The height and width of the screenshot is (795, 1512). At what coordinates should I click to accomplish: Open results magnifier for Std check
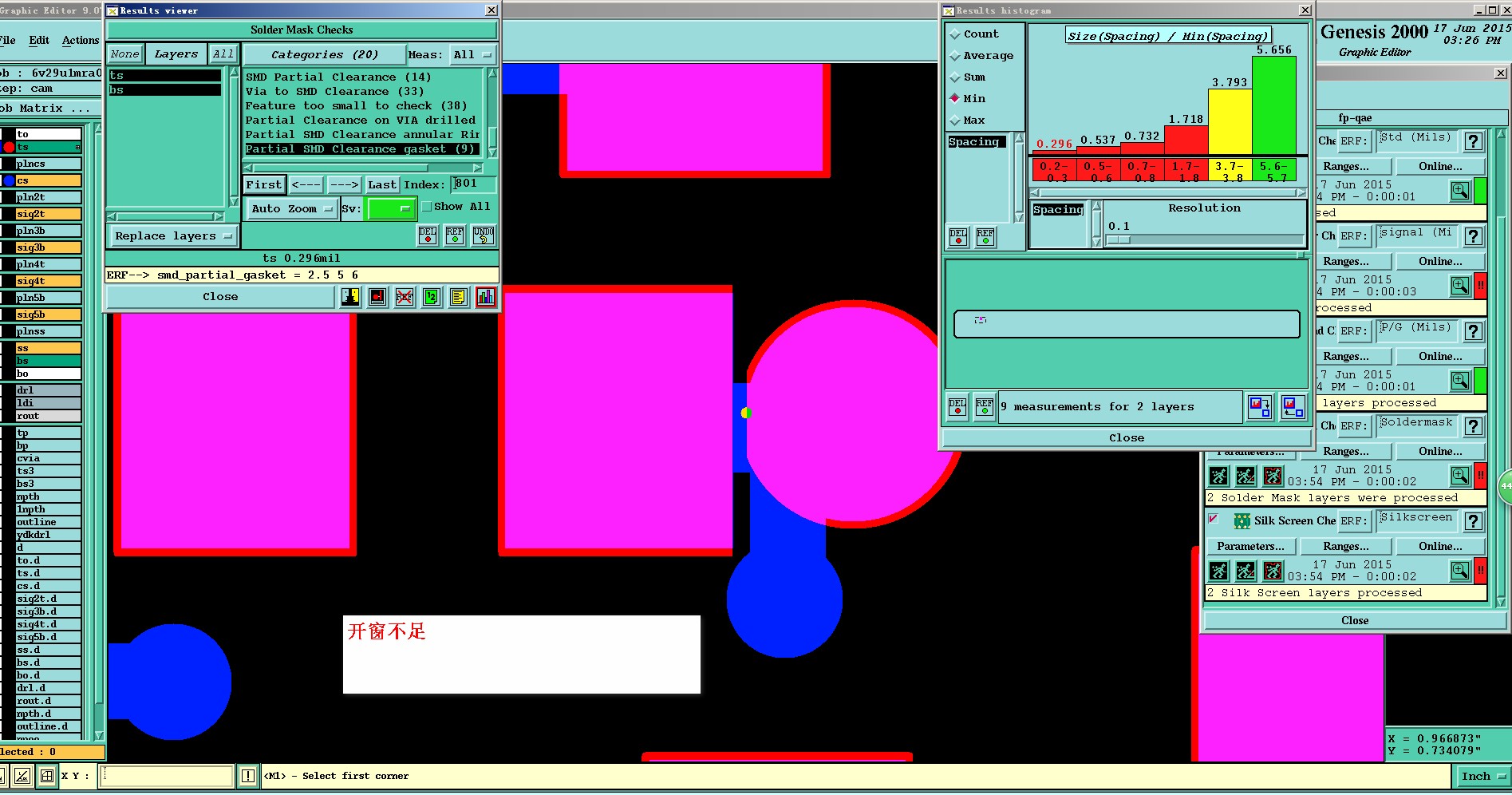pos(1460,191)
